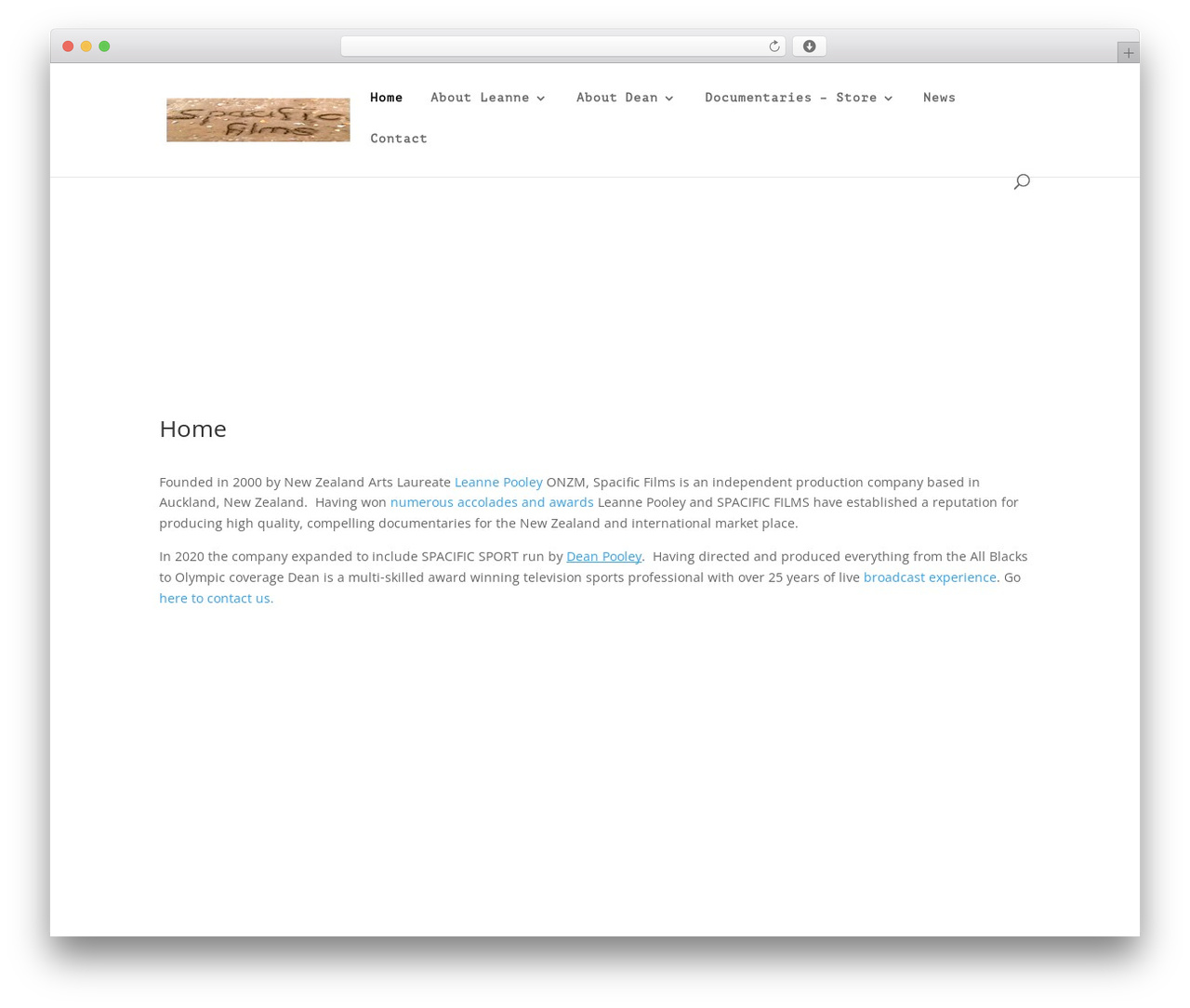
Task: Reload the page with the refresh icon
Action: pyautogui.click(x=773, y=46)
